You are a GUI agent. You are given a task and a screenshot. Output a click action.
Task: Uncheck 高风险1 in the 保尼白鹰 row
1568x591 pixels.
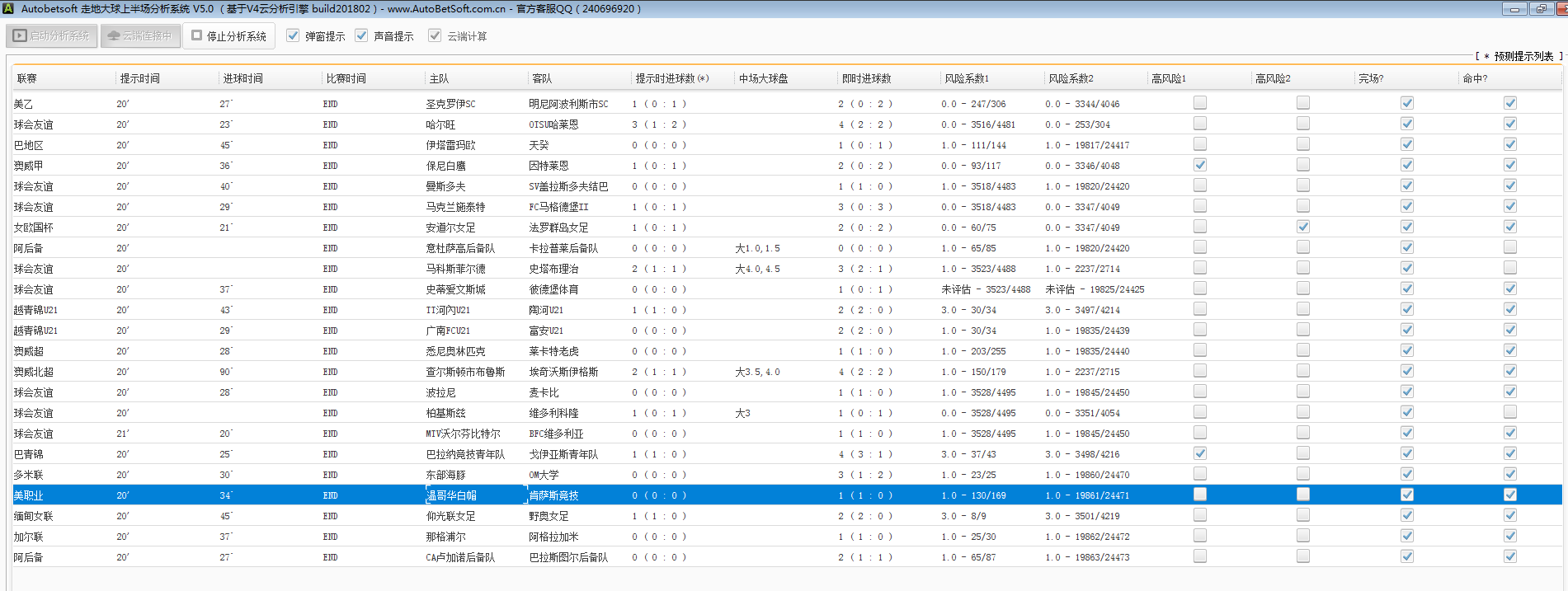pyautogui.click(x=1200, y=165)
